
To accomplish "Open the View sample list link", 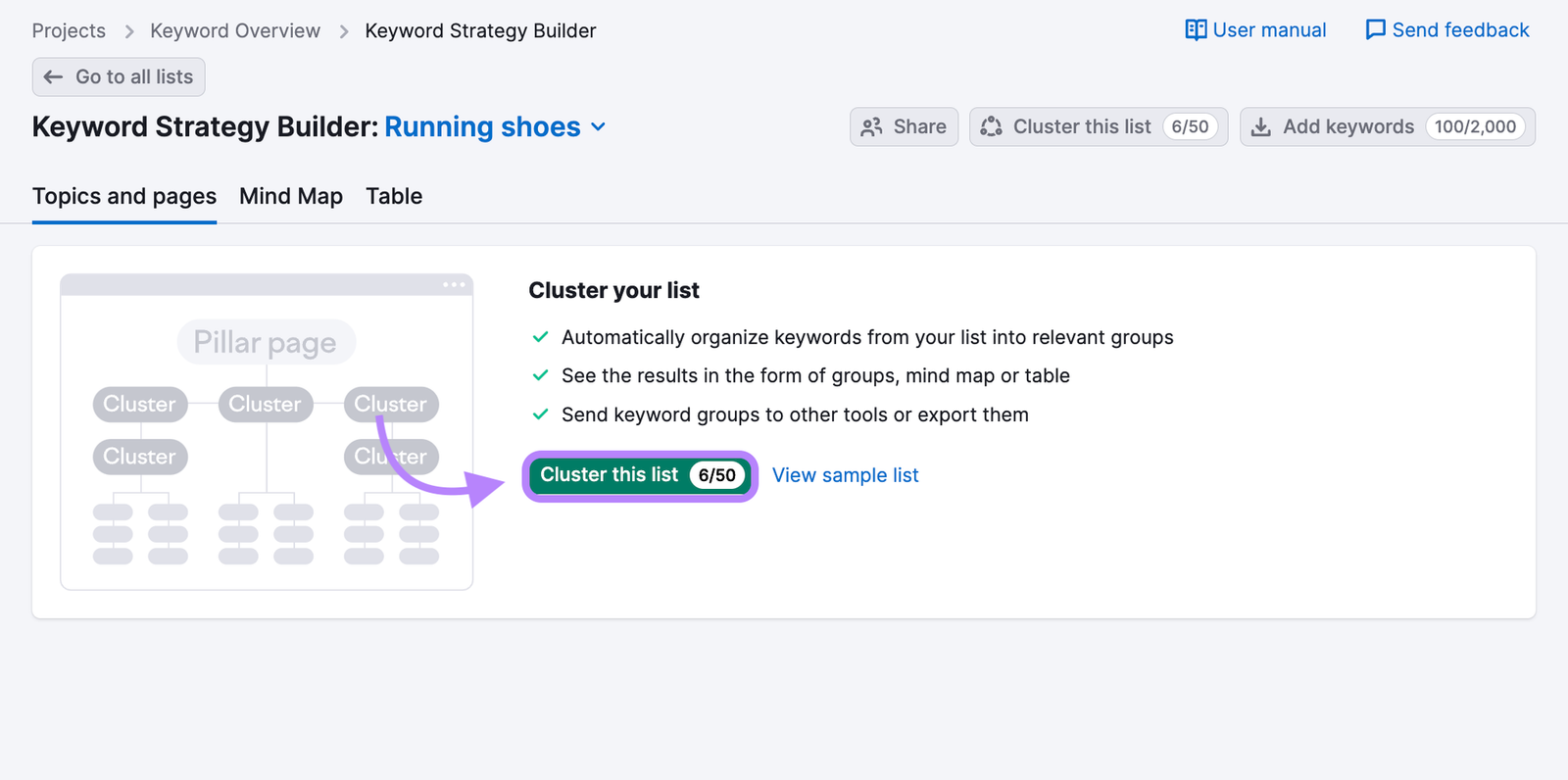I will (x=845, y=475).
